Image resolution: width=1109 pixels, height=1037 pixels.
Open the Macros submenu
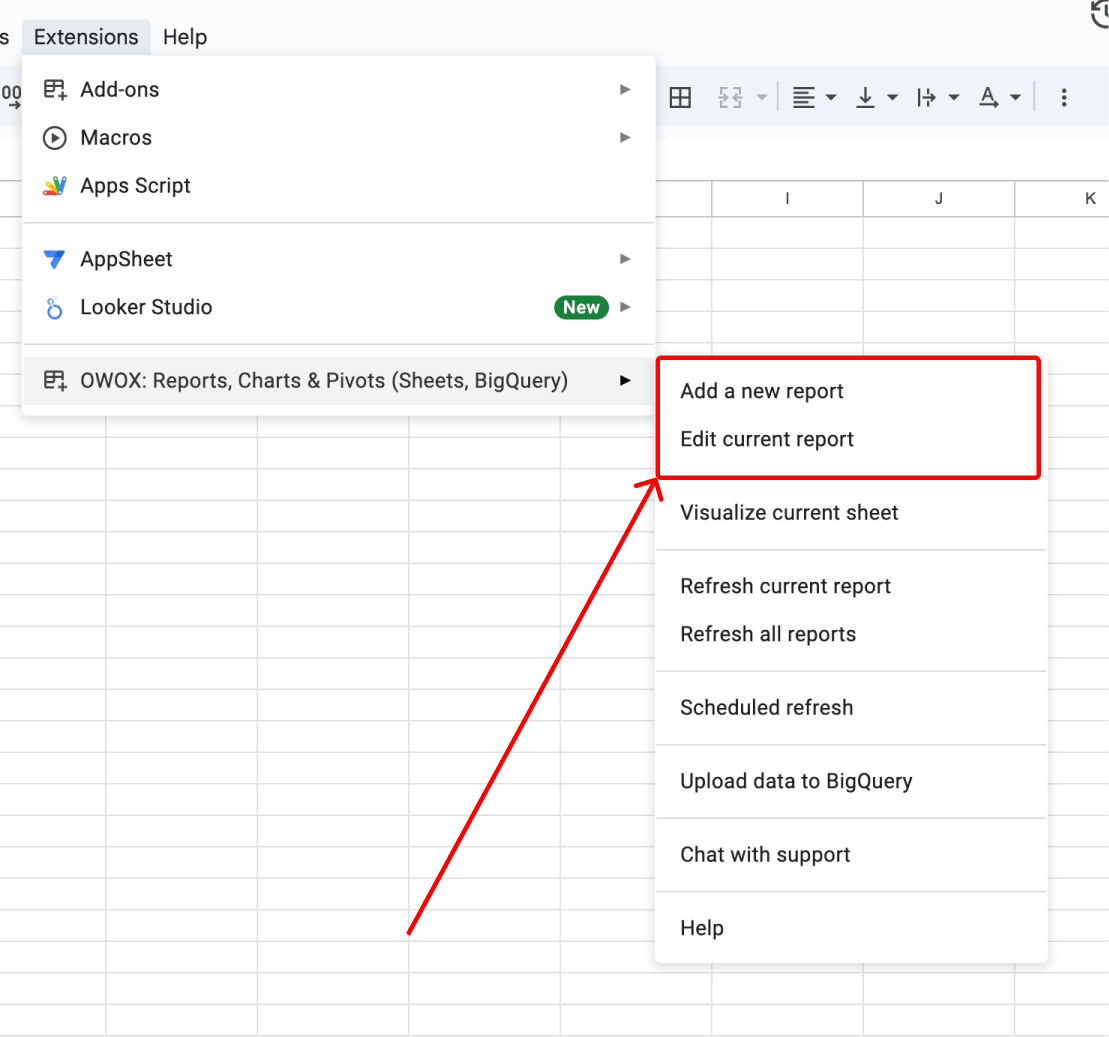point(338,138)
